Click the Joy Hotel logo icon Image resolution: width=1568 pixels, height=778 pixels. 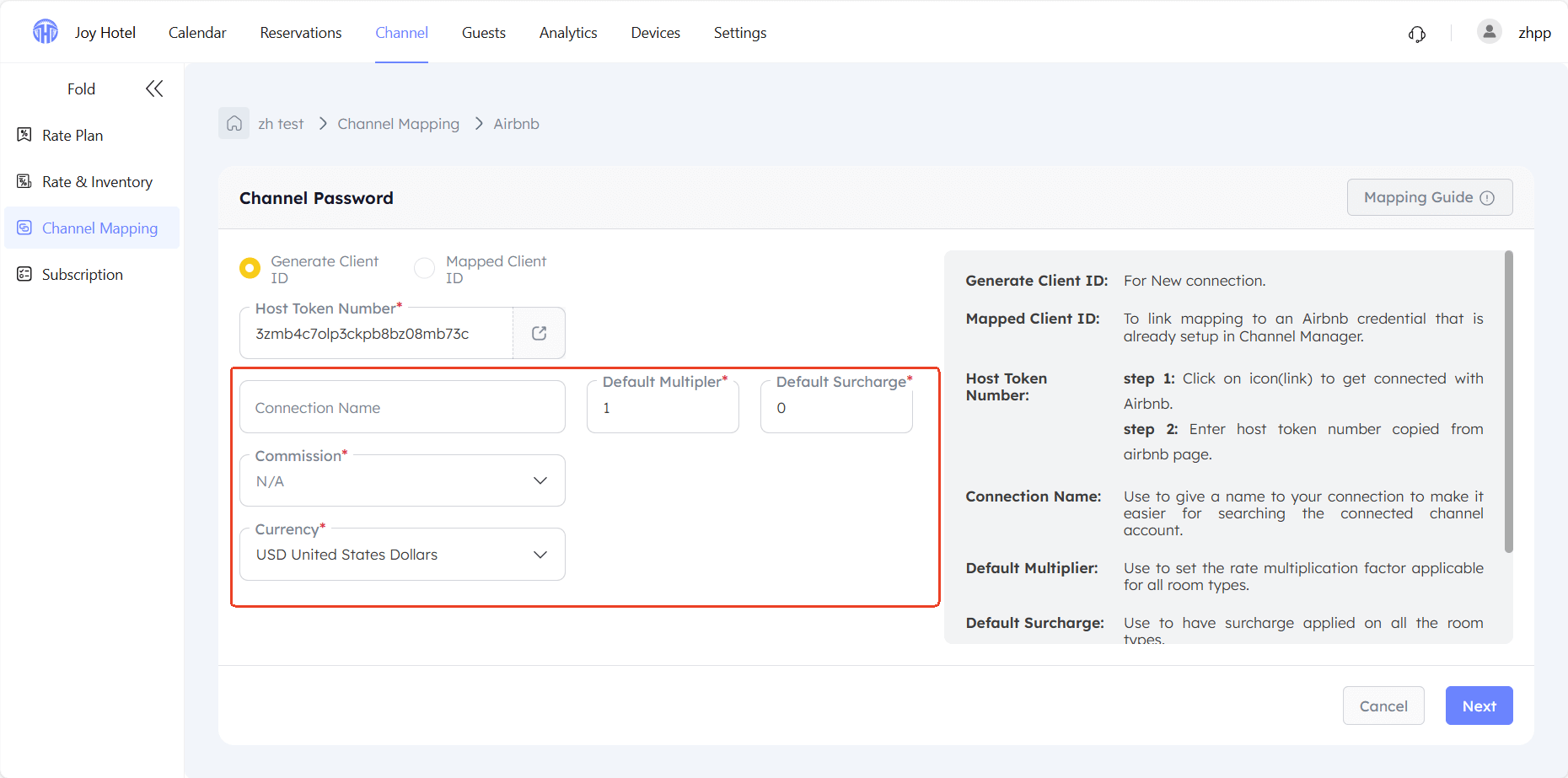pyautogui.click(x=46, y=32)
